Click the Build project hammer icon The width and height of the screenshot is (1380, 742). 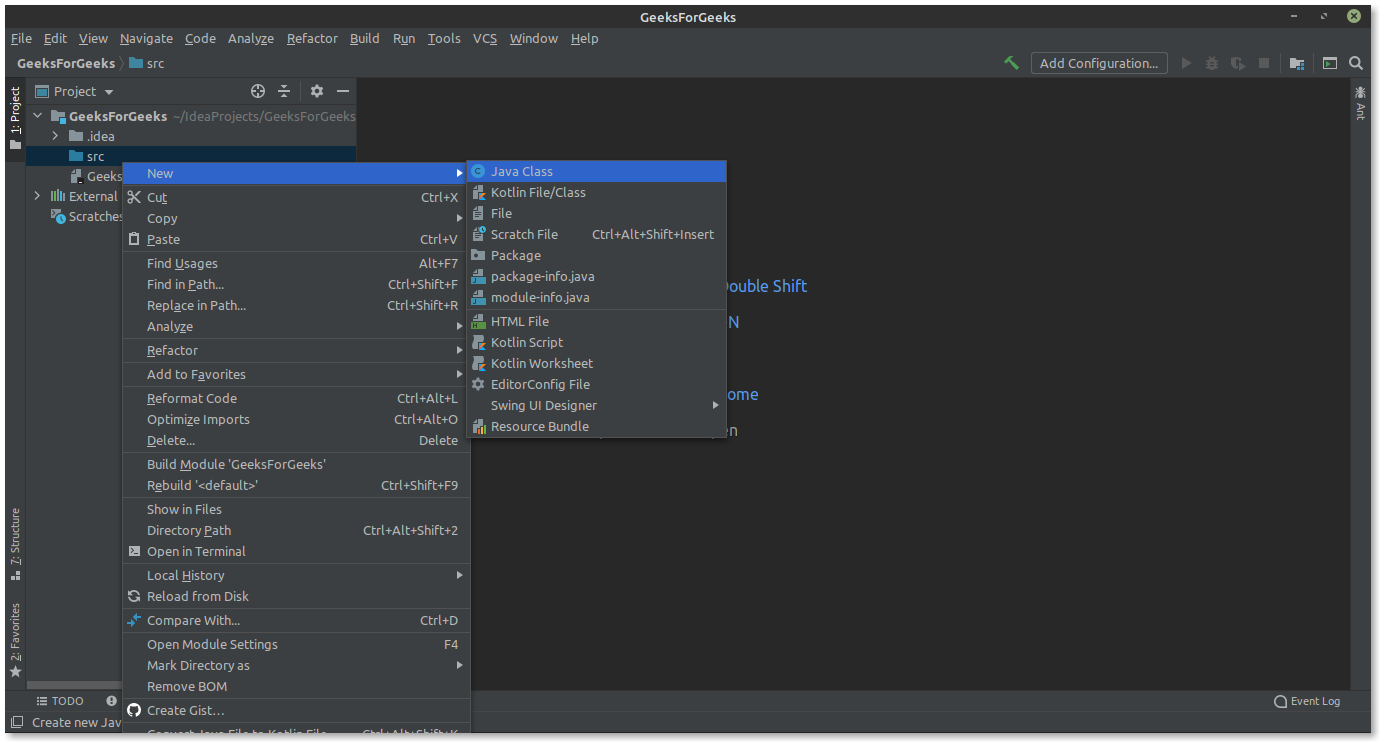(1012, 63)
